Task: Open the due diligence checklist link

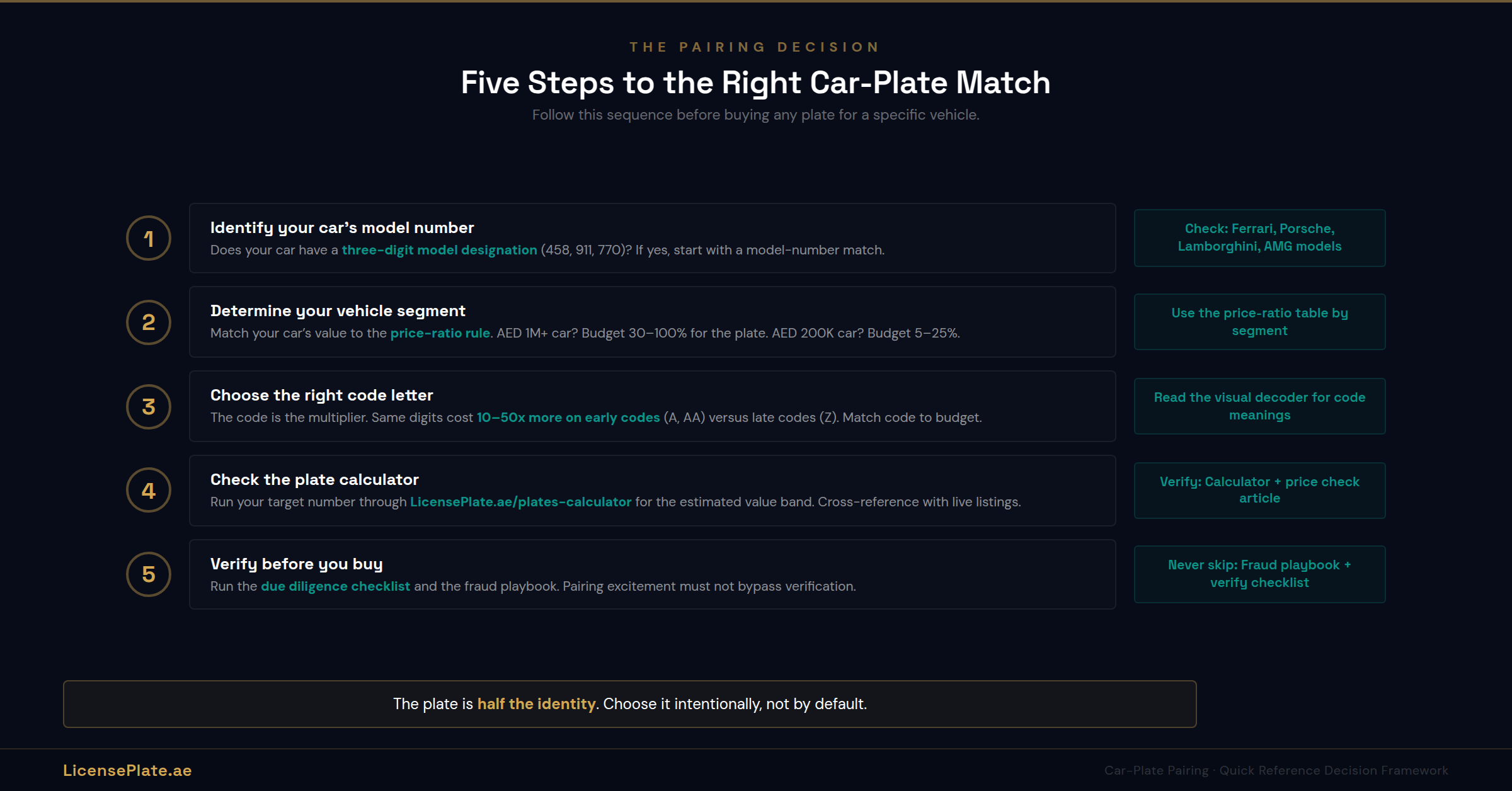Action: (x=335, y=586)
